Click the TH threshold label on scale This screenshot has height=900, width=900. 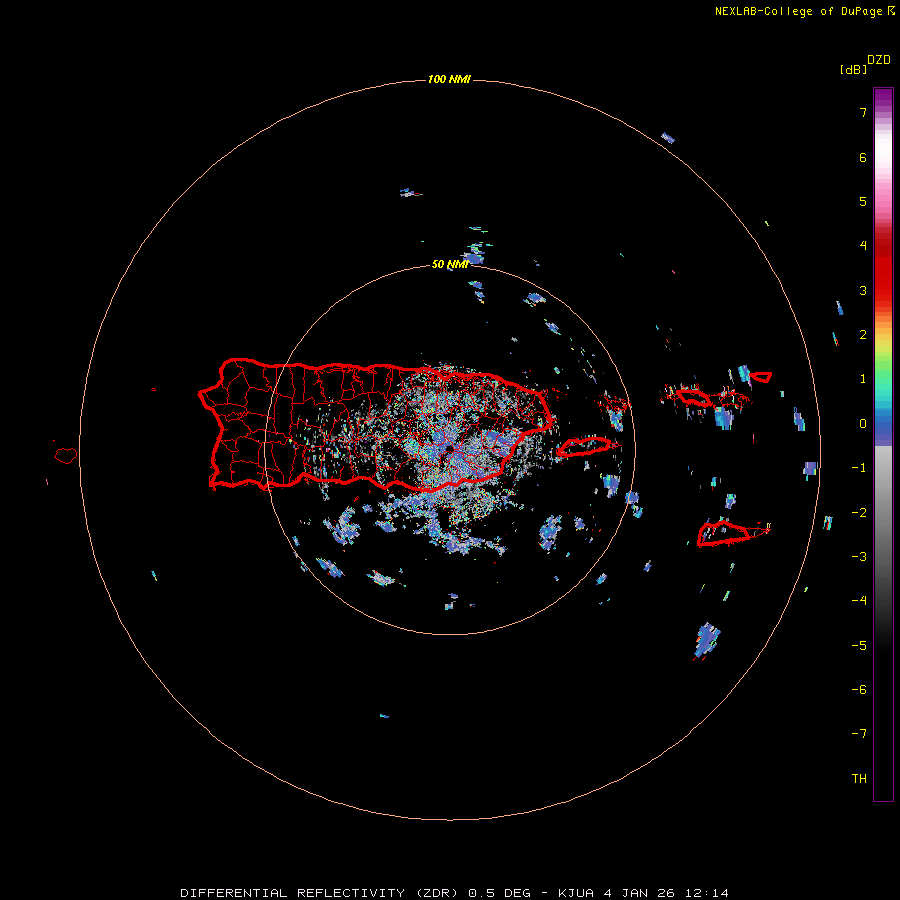(x=859, y=779)
